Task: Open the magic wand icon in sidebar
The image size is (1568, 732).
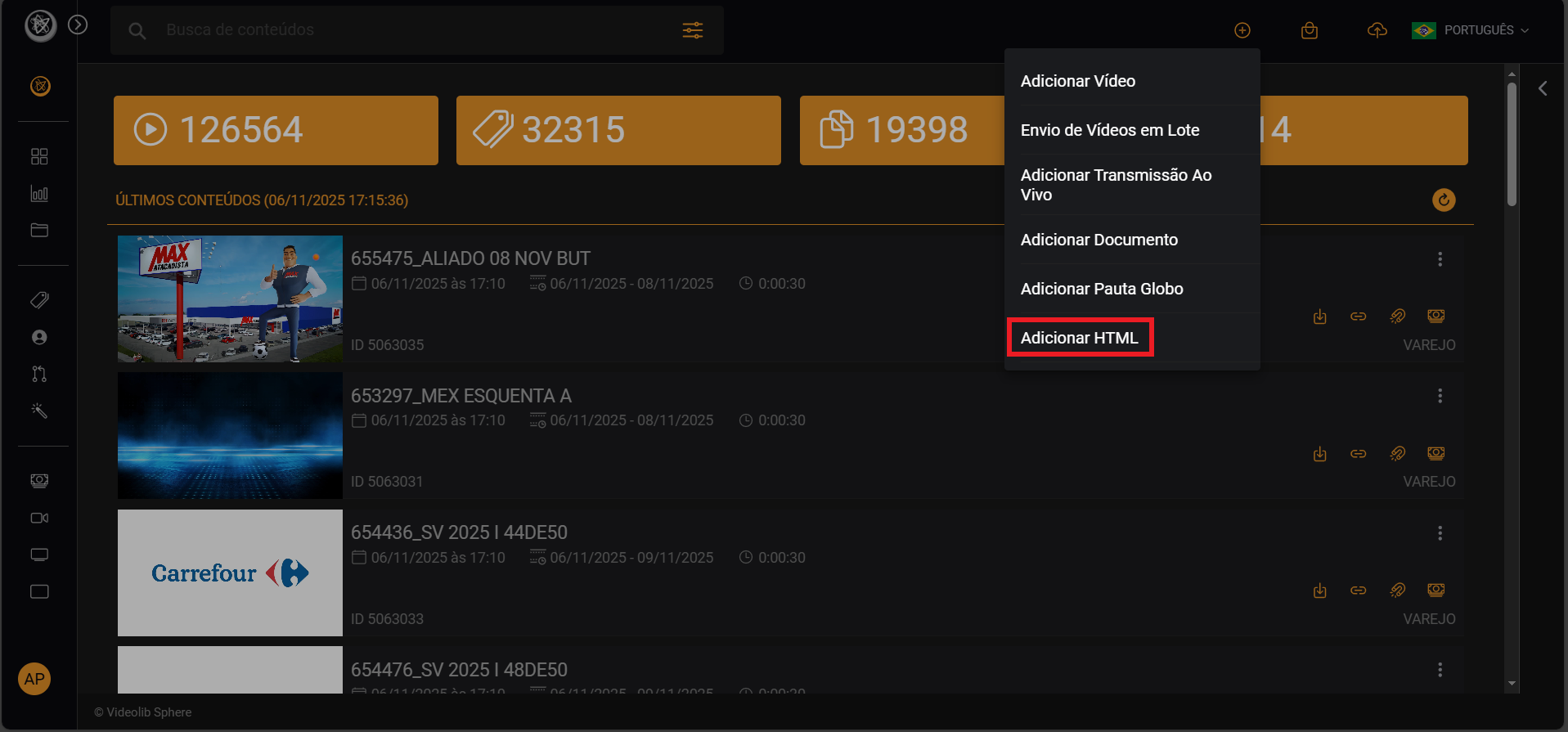Action: tap(39, 411)
